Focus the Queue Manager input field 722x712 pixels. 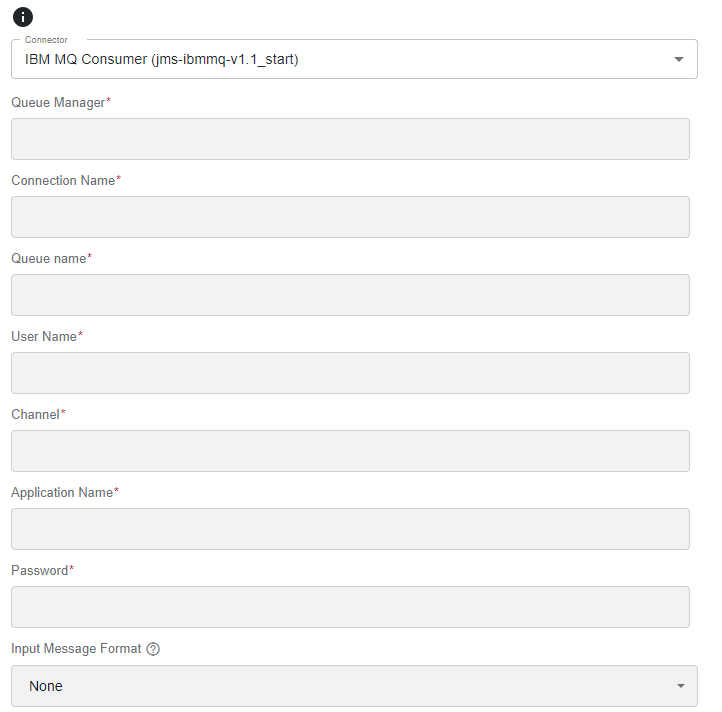[x=350, y=139]
